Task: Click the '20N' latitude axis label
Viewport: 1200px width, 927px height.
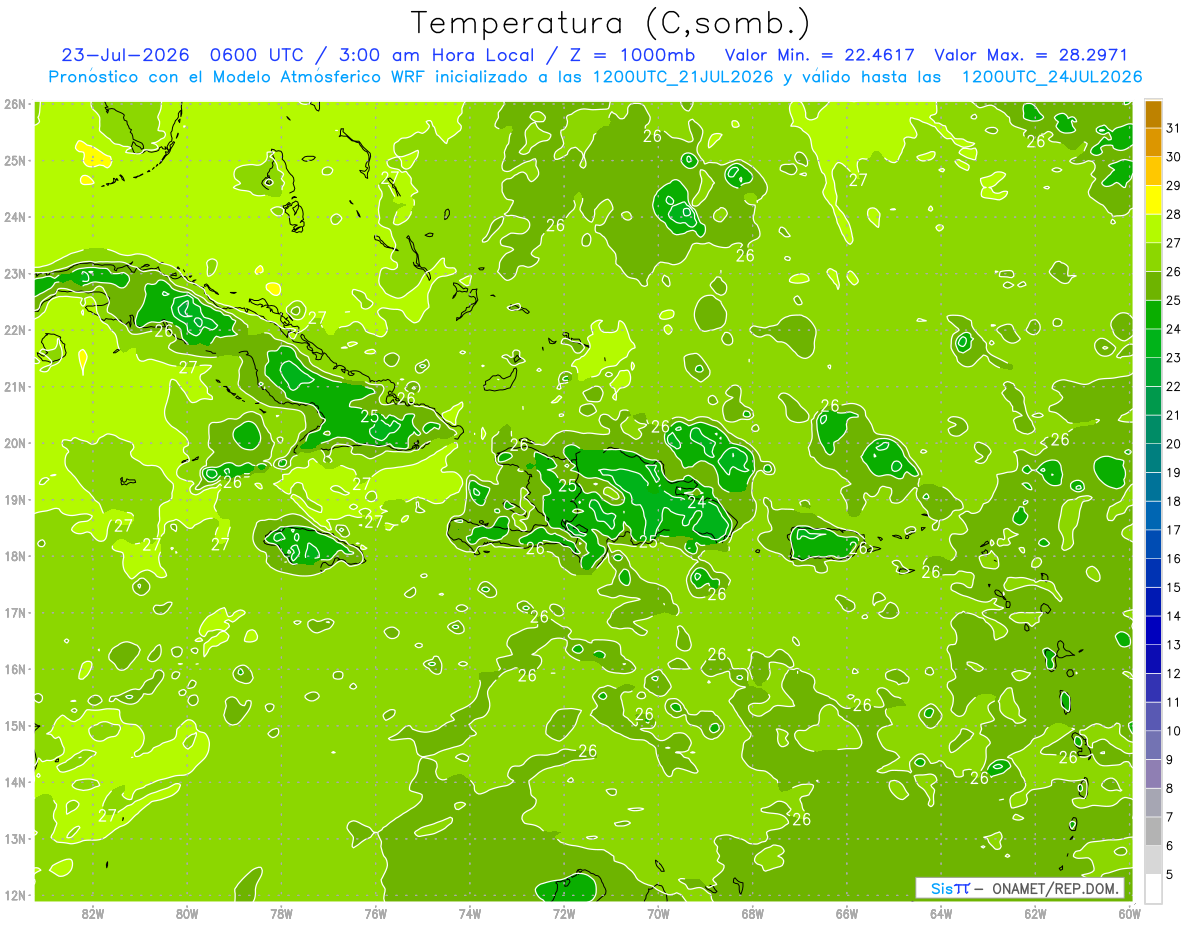Action: pos(14,443)
